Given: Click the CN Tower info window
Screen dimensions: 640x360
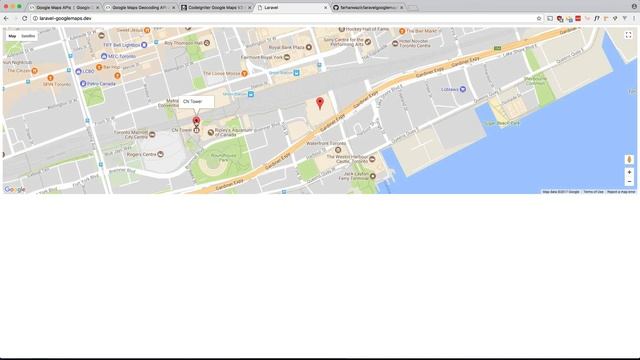Looking at the screenshot, I should click(196, 102).
